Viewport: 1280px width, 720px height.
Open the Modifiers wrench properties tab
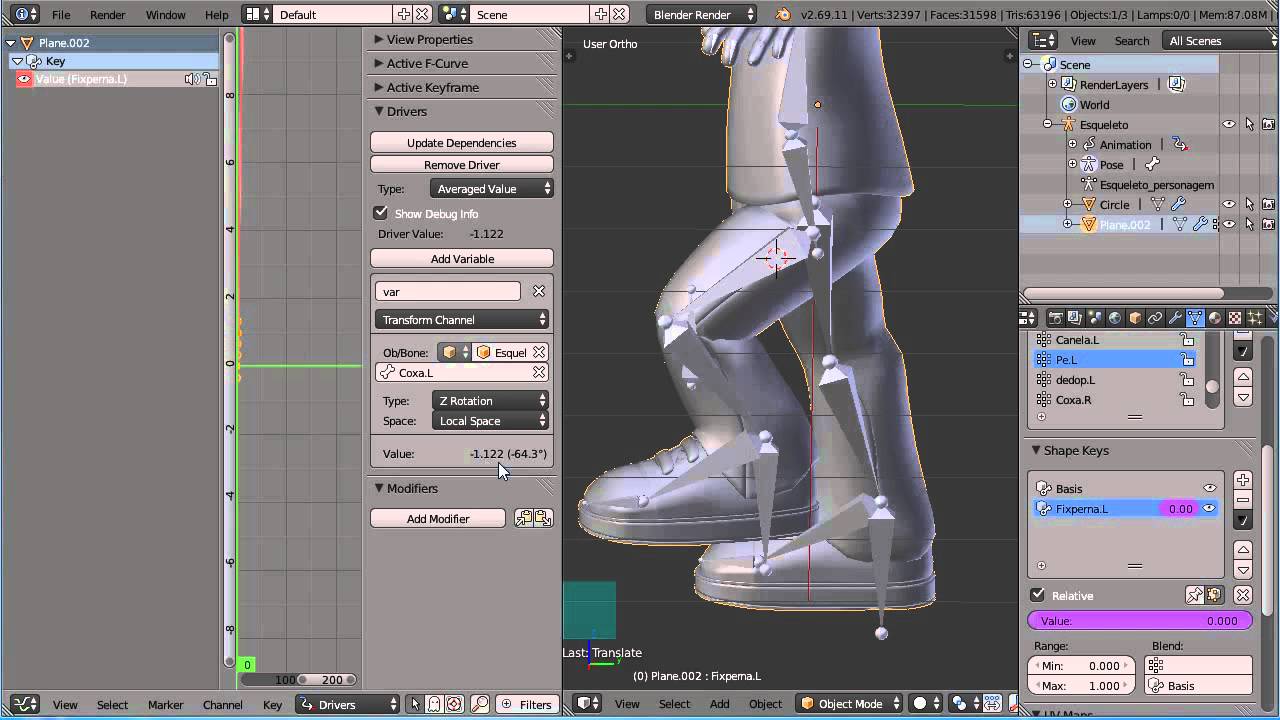[1175, 318]
